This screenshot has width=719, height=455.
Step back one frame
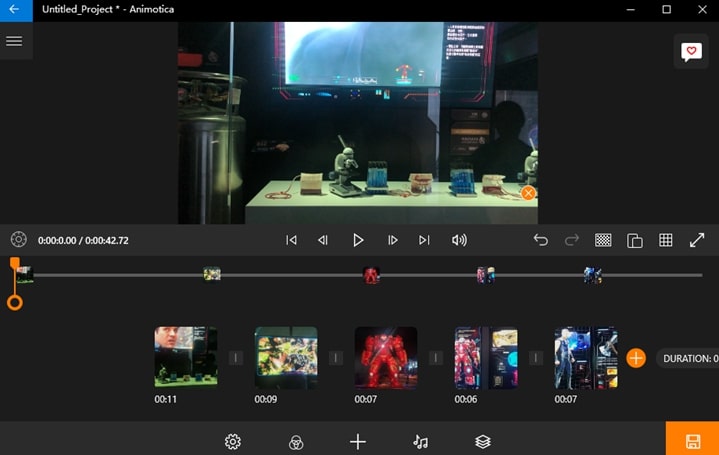[x=323, y=240]
